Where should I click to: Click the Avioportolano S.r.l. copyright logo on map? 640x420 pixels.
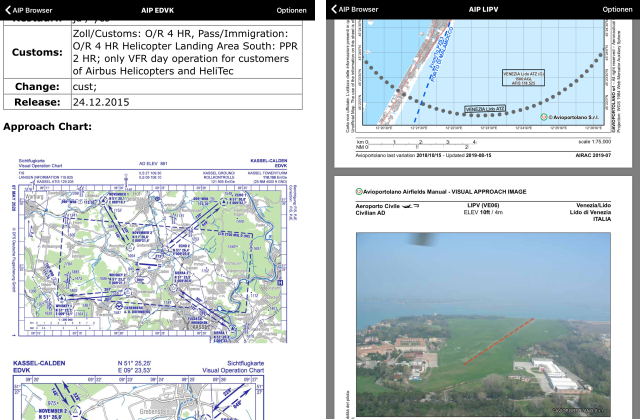click(x=545, y=117)
